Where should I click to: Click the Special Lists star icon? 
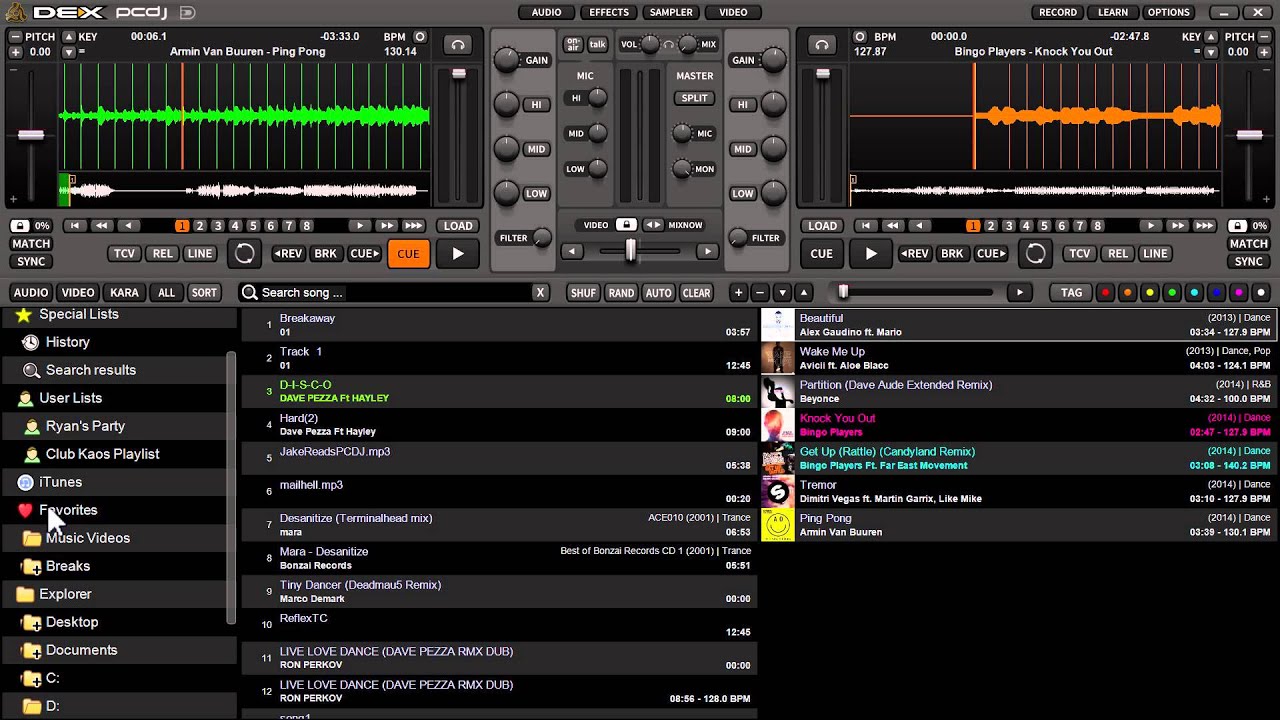24,315
